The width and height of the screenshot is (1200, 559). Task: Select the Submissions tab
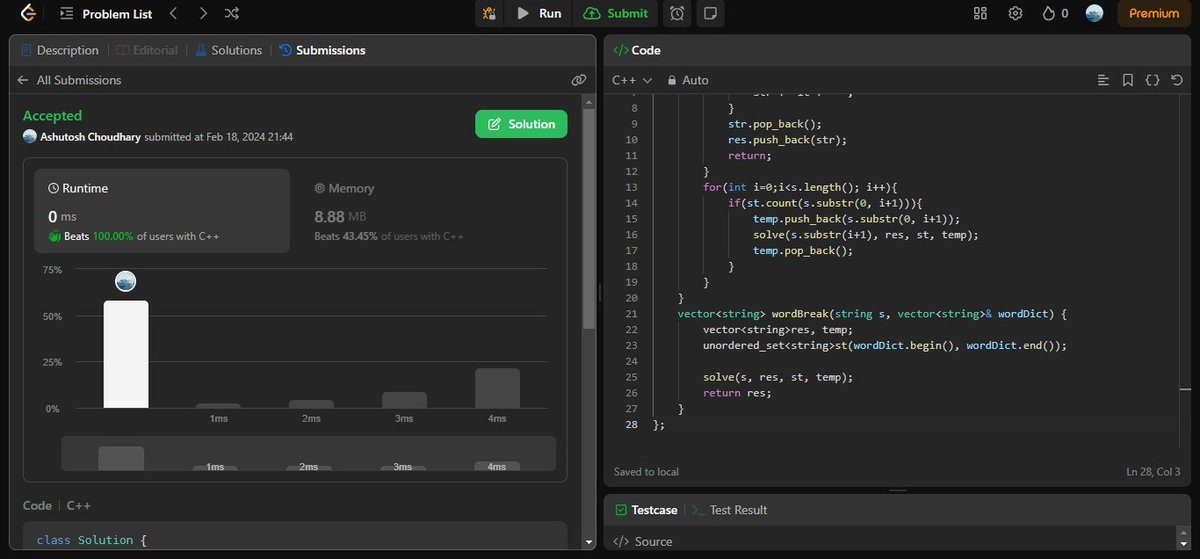pyautogui.click(x=322, y=50)
